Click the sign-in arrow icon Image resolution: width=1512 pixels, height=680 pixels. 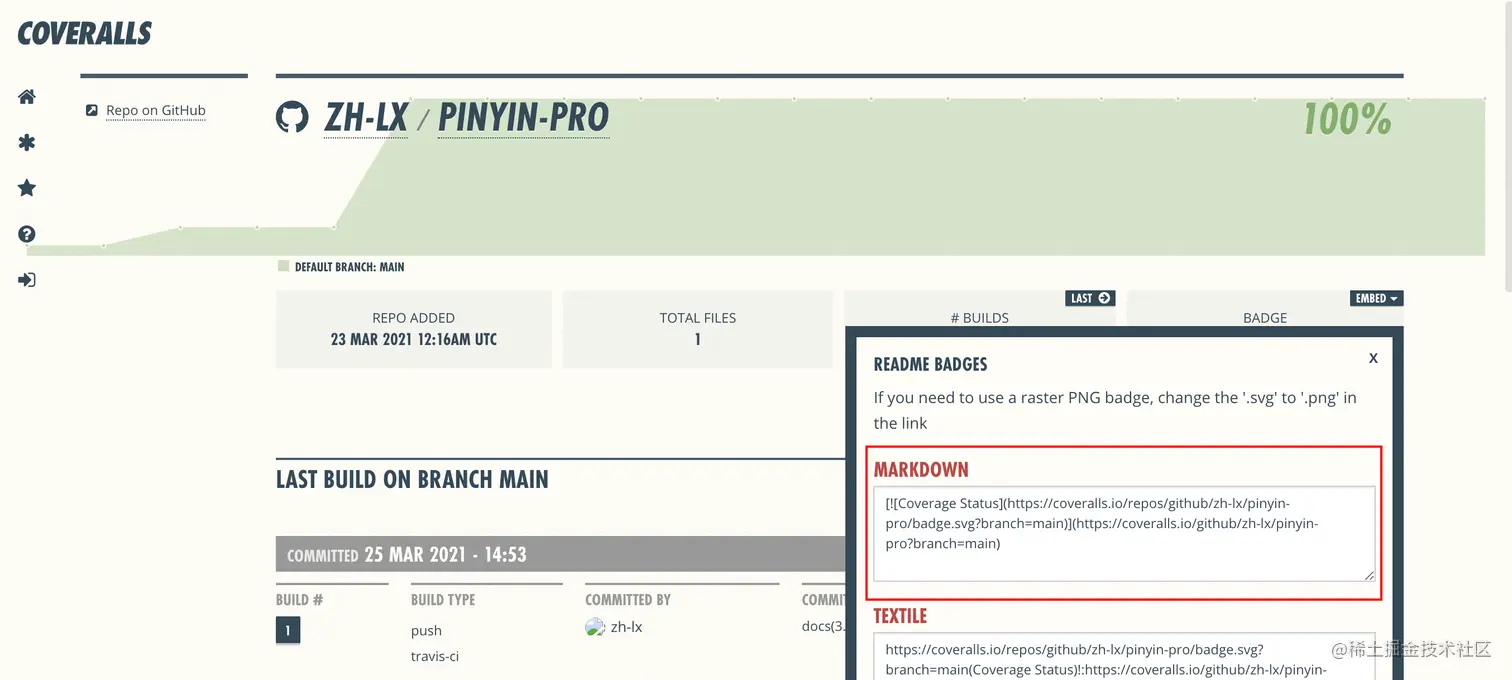(27, 280)
